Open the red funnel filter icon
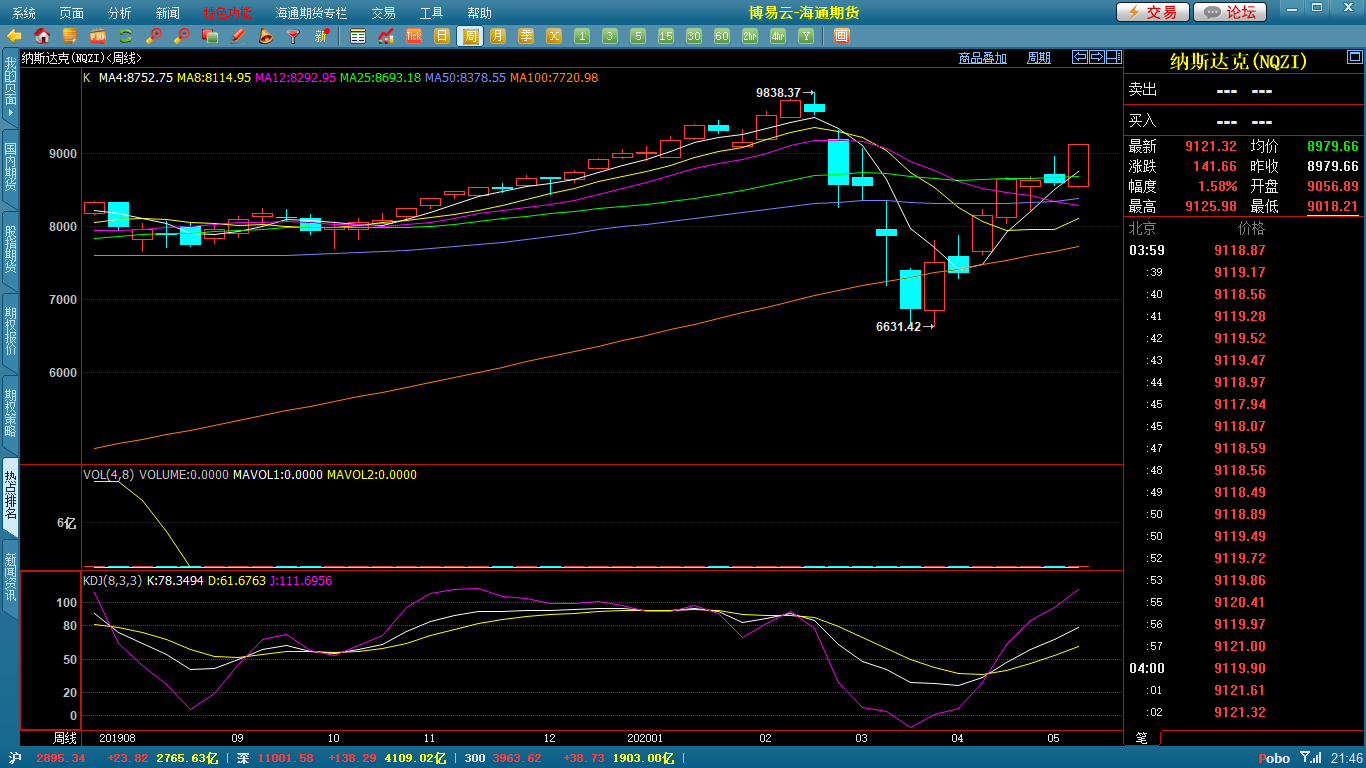 (294, 36)
